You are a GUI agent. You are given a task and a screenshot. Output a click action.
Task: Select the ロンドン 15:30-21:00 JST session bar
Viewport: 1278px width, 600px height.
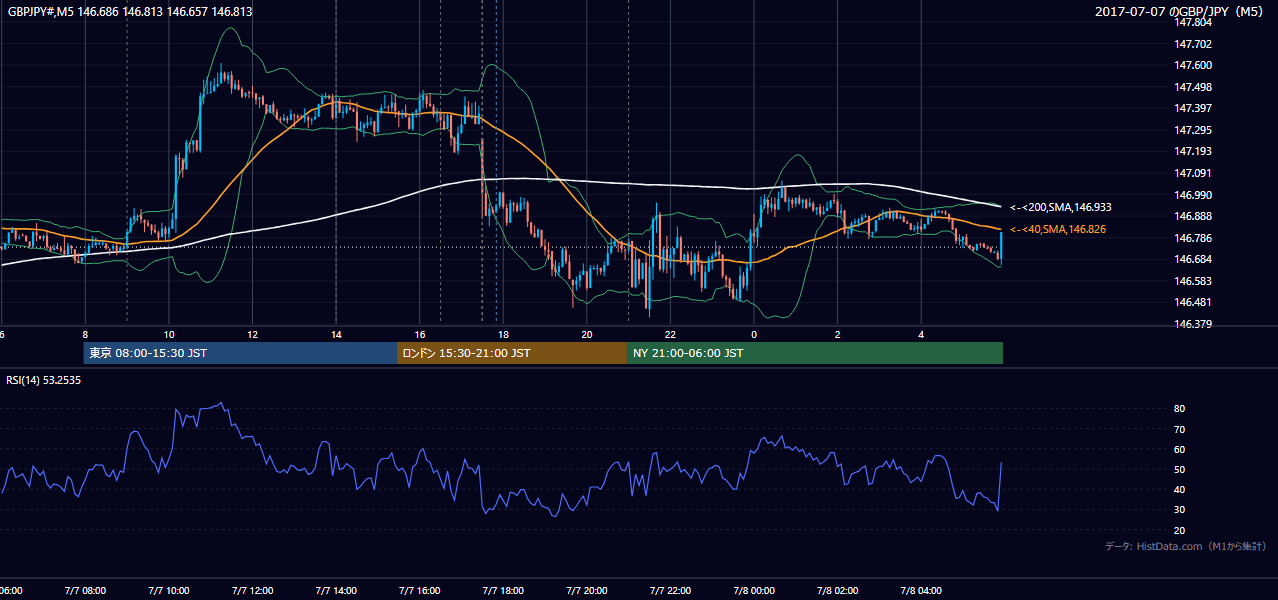coord(512,353)
